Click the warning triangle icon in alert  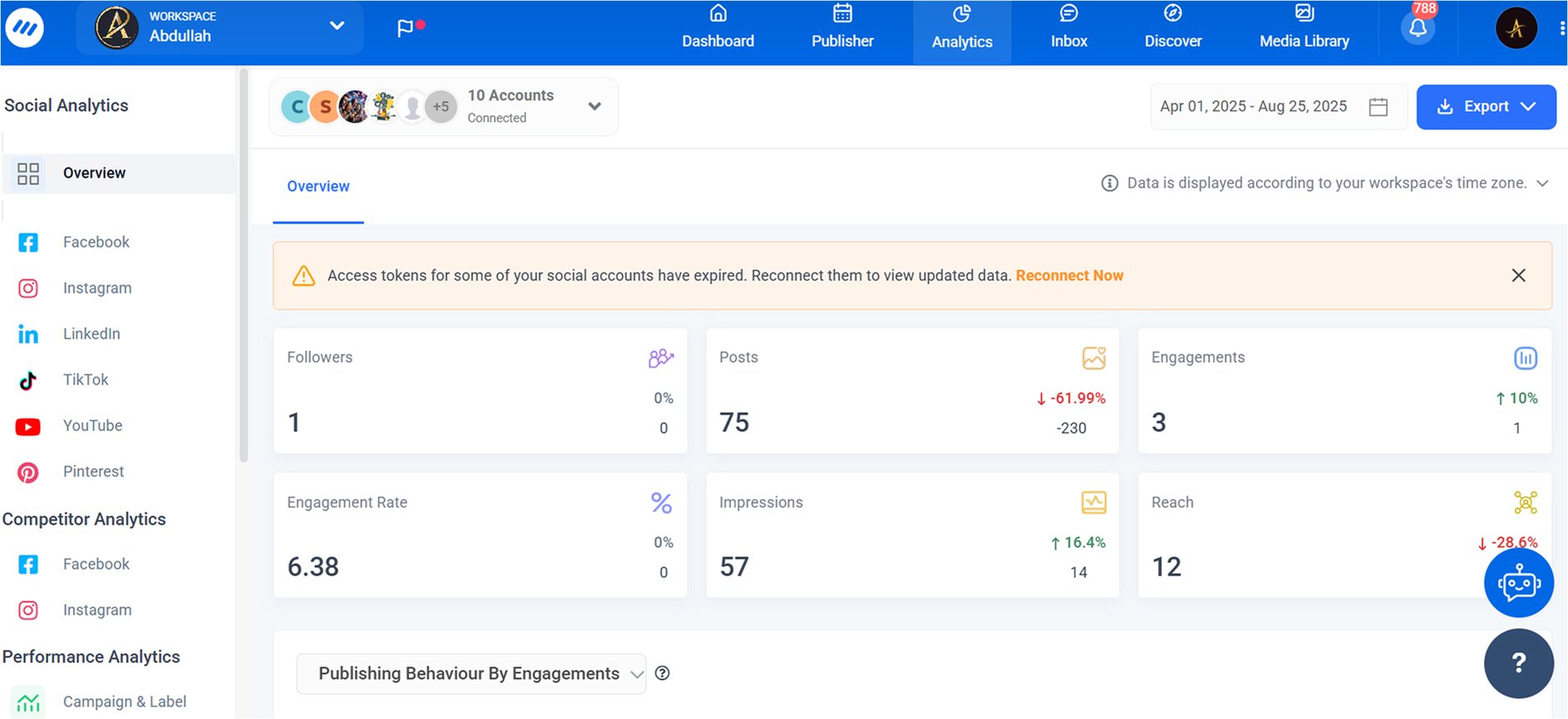click(x=303, y=275)
